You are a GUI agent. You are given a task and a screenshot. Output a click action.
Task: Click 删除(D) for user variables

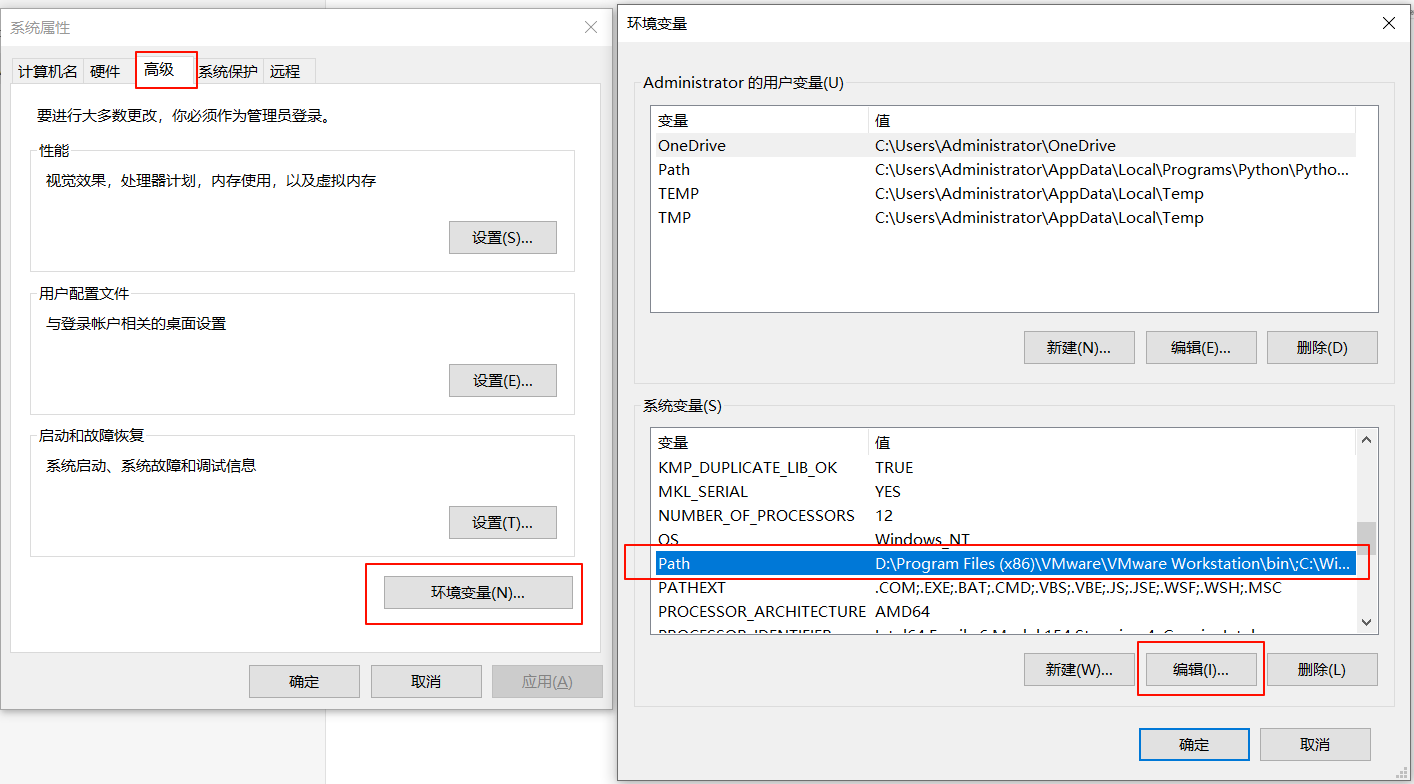pyautogui.click(x=1322, y=347)
